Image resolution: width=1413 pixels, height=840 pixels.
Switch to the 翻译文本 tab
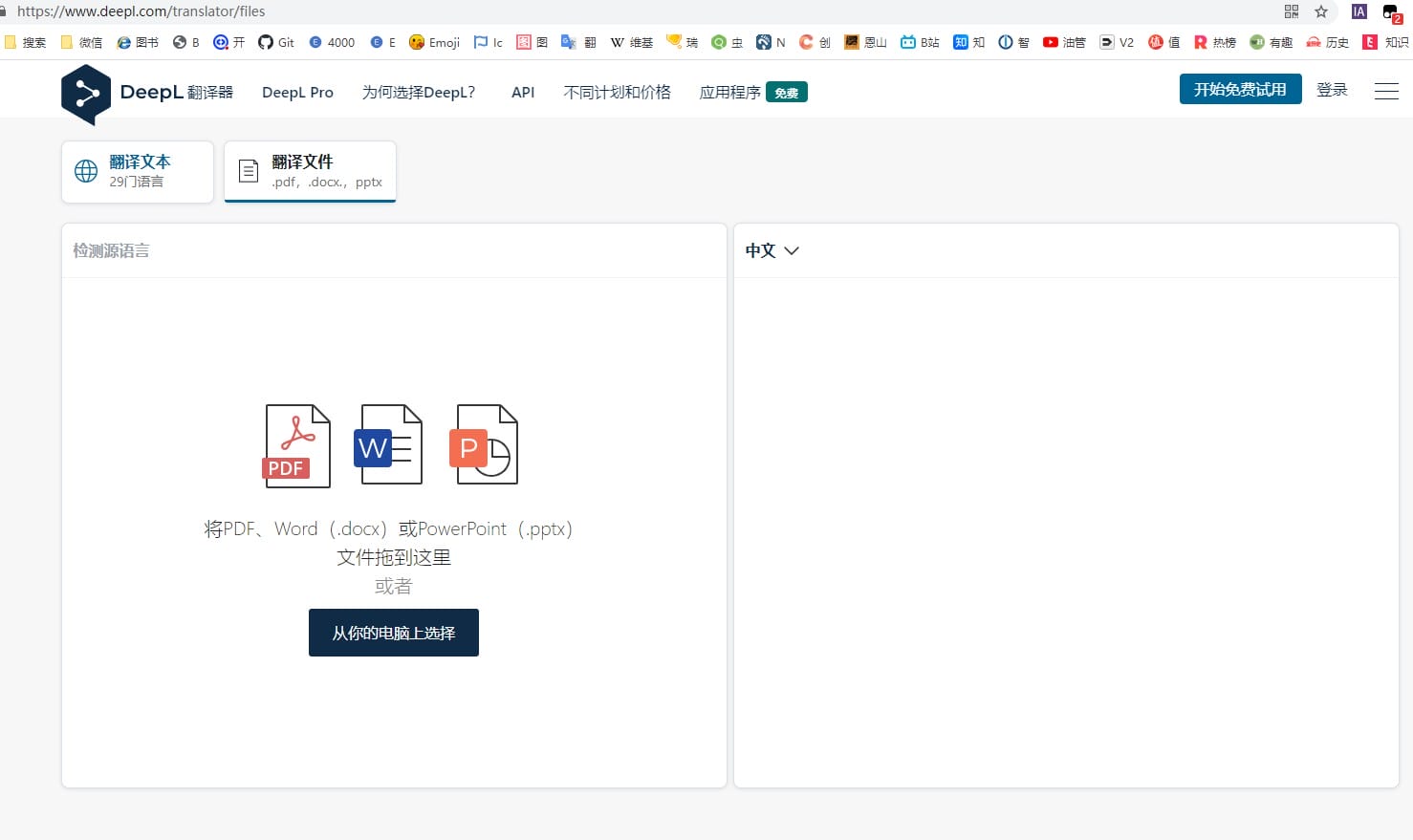pos(138,172)
